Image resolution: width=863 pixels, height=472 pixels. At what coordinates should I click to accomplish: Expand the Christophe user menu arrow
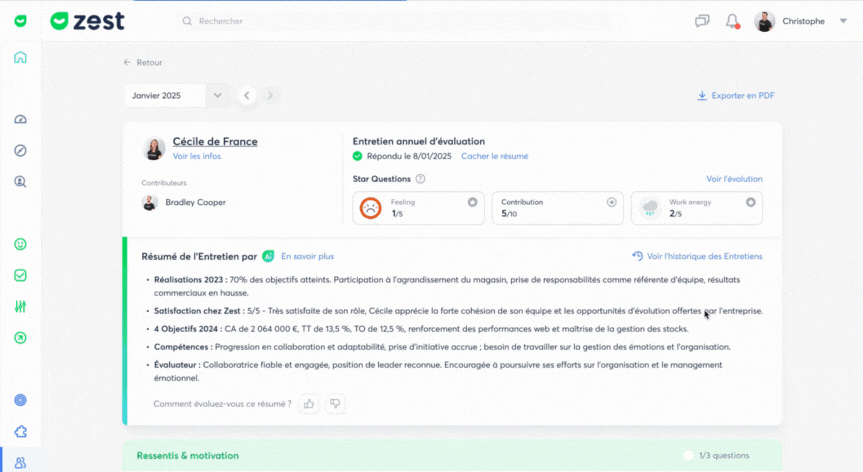[x=844, y=21]
